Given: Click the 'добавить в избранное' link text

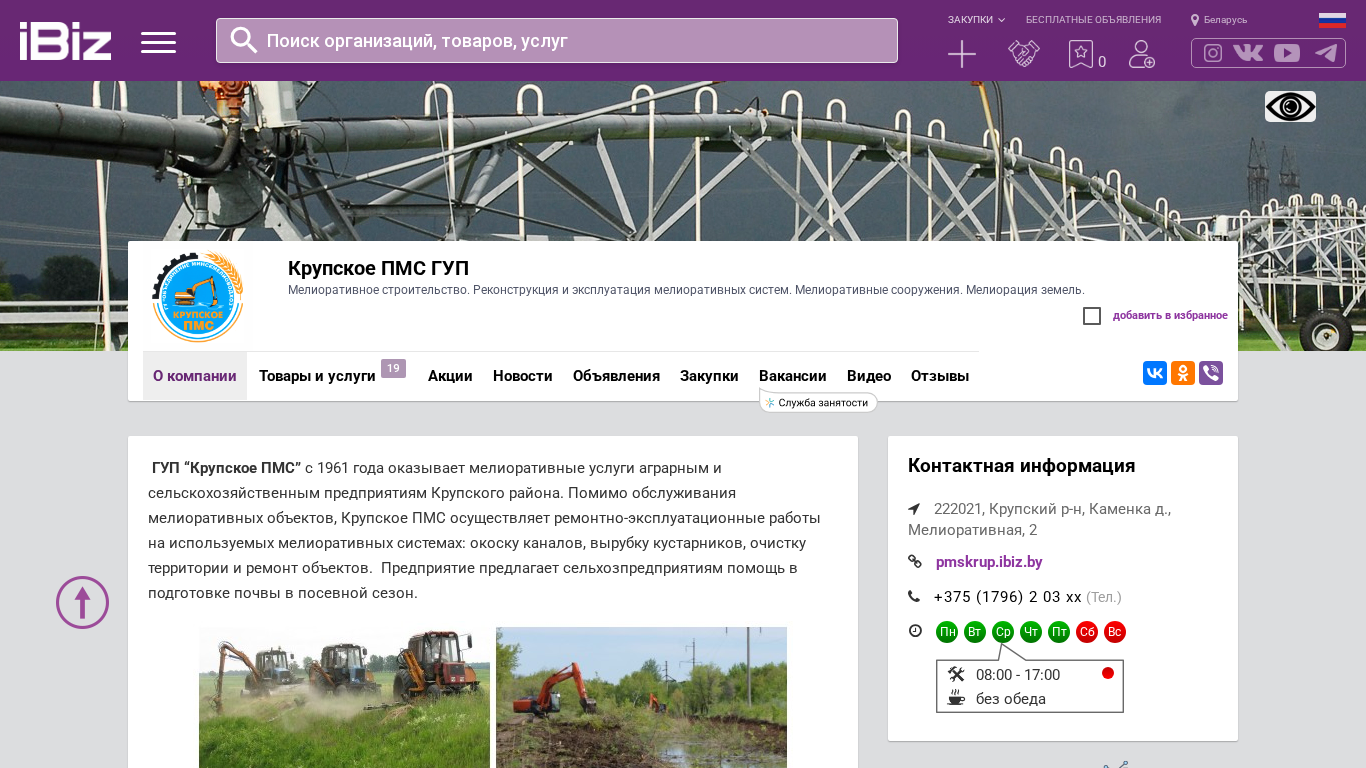Looking at the screenshot, I should pos(1170,316).
